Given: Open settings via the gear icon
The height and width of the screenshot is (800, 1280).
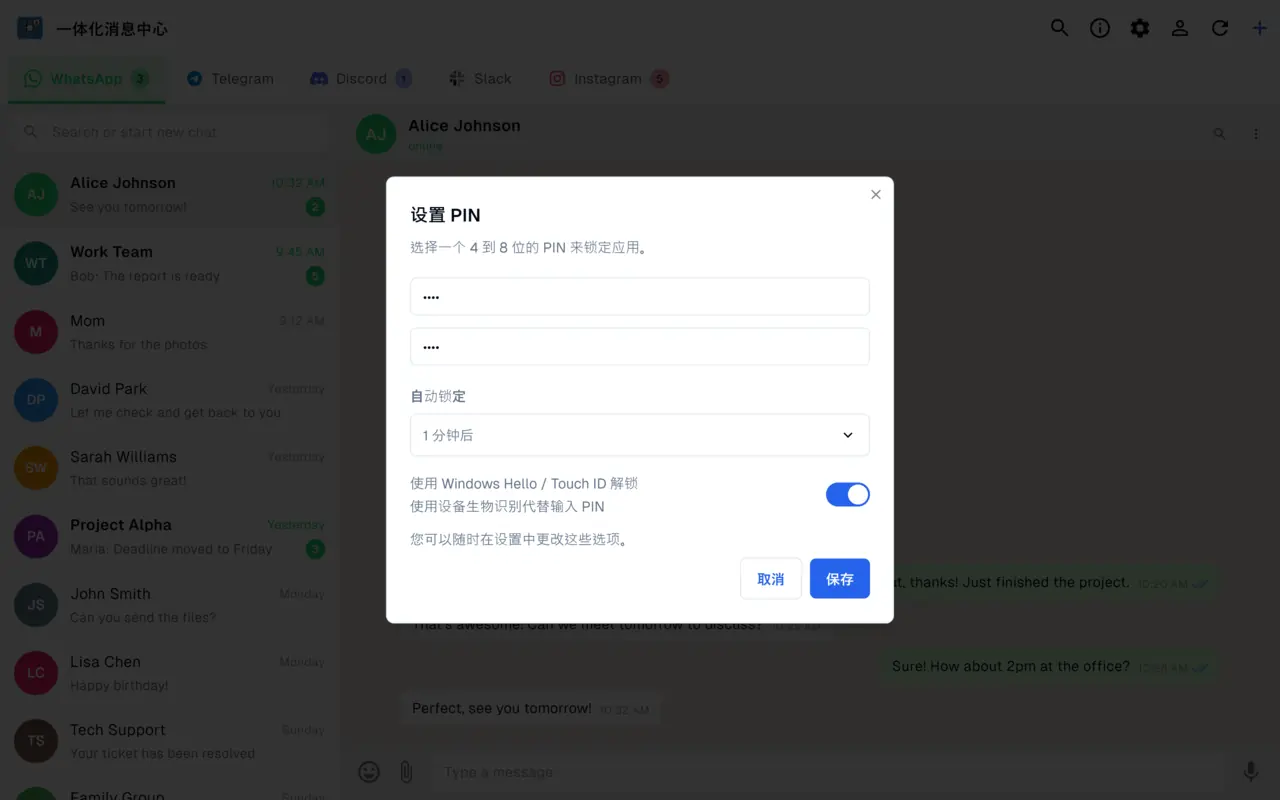Looking at the screenshot, I should 1140,28.
